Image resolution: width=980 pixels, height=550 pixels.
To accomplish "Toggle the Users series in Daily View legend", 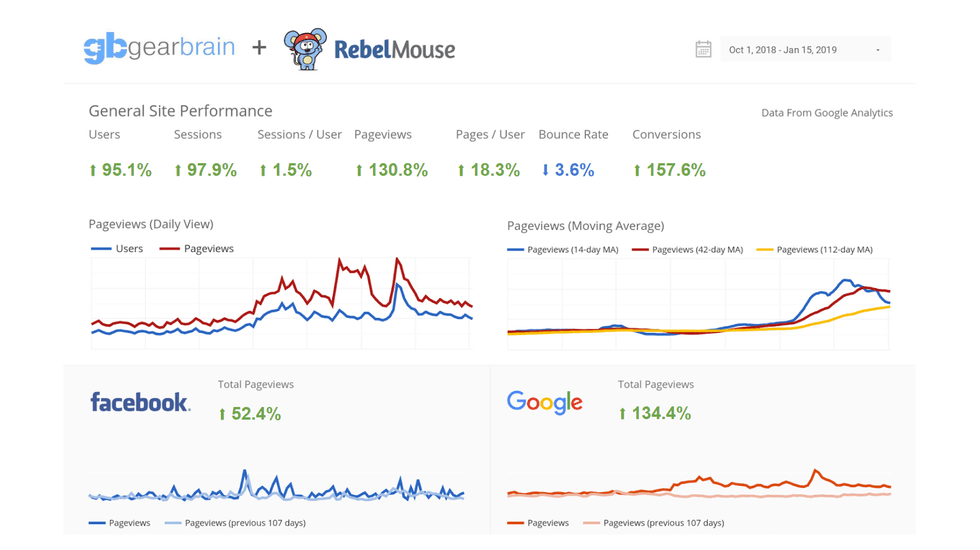I will coord(118,249).
